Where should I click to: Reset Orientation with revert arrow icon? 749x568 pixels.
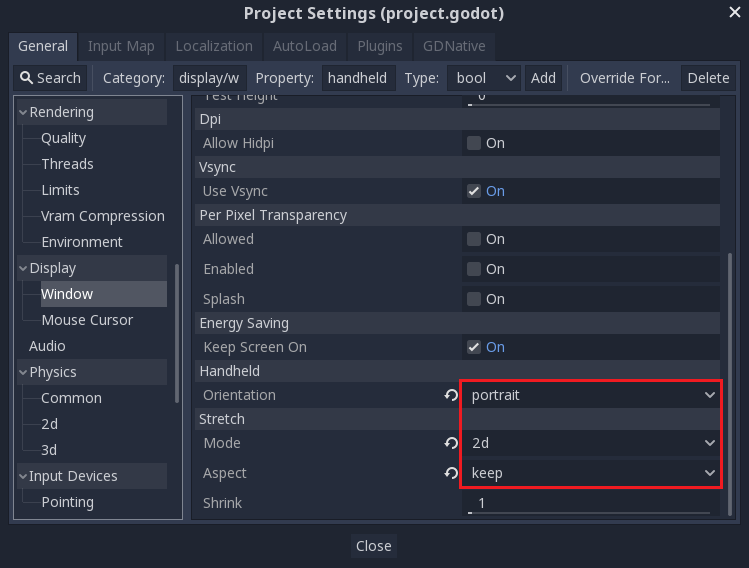click(451, 395)
